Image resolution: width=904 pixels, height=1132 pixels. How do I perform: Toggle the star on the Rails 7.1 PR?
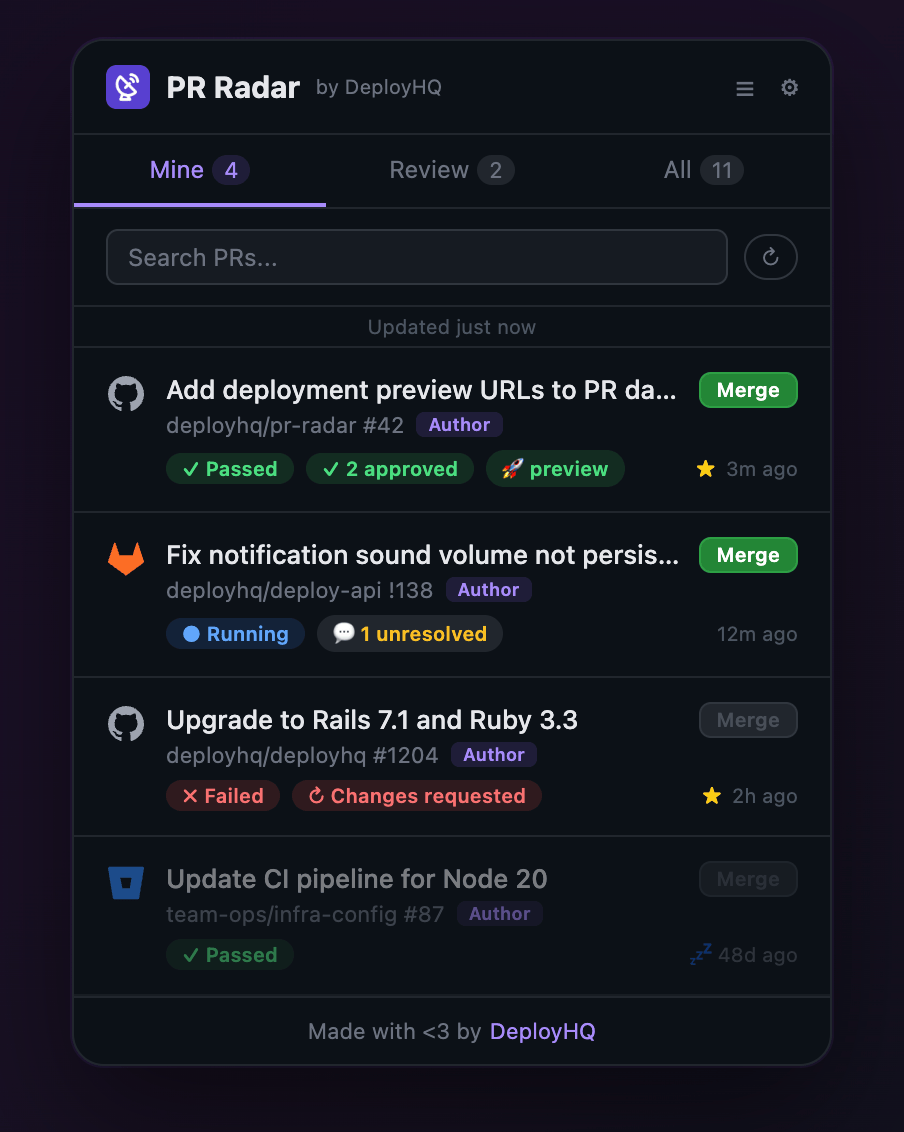[x=711, y=795]
